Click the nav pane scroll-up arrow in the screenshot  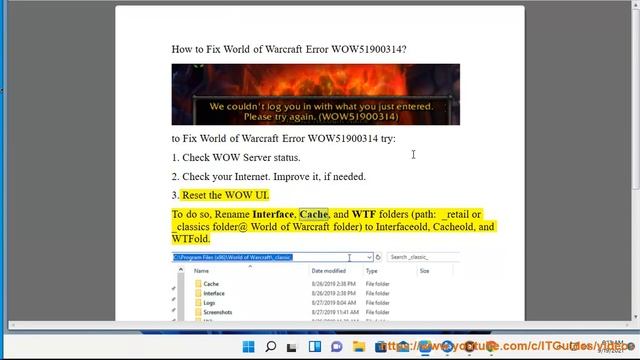click(x=181, y=270)
